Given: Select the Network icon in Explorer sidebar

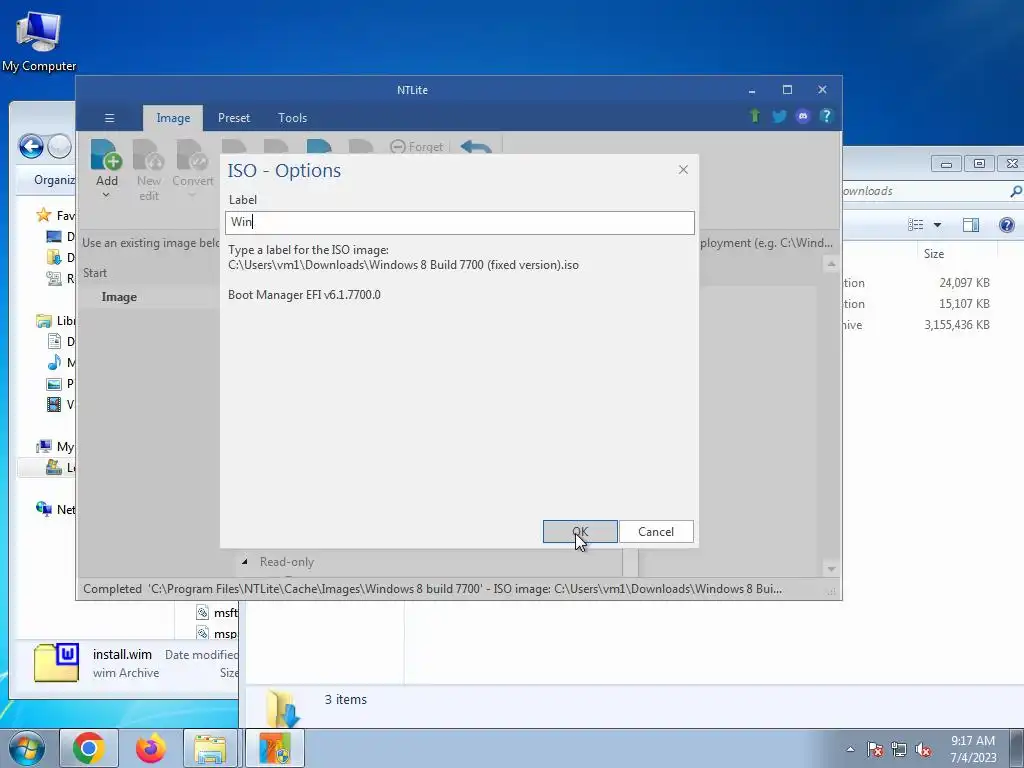Looking at the screenshot, I should coord(44,509).
